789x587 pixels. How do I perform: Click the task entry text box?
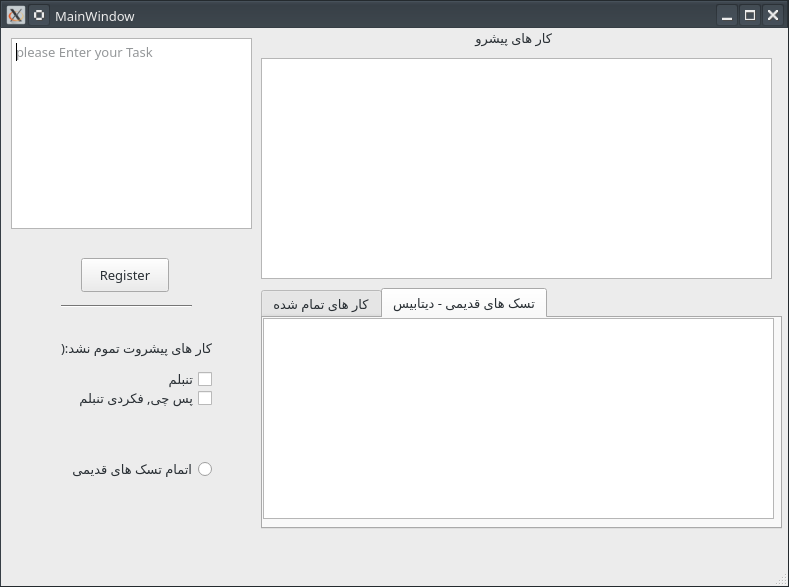131,133
